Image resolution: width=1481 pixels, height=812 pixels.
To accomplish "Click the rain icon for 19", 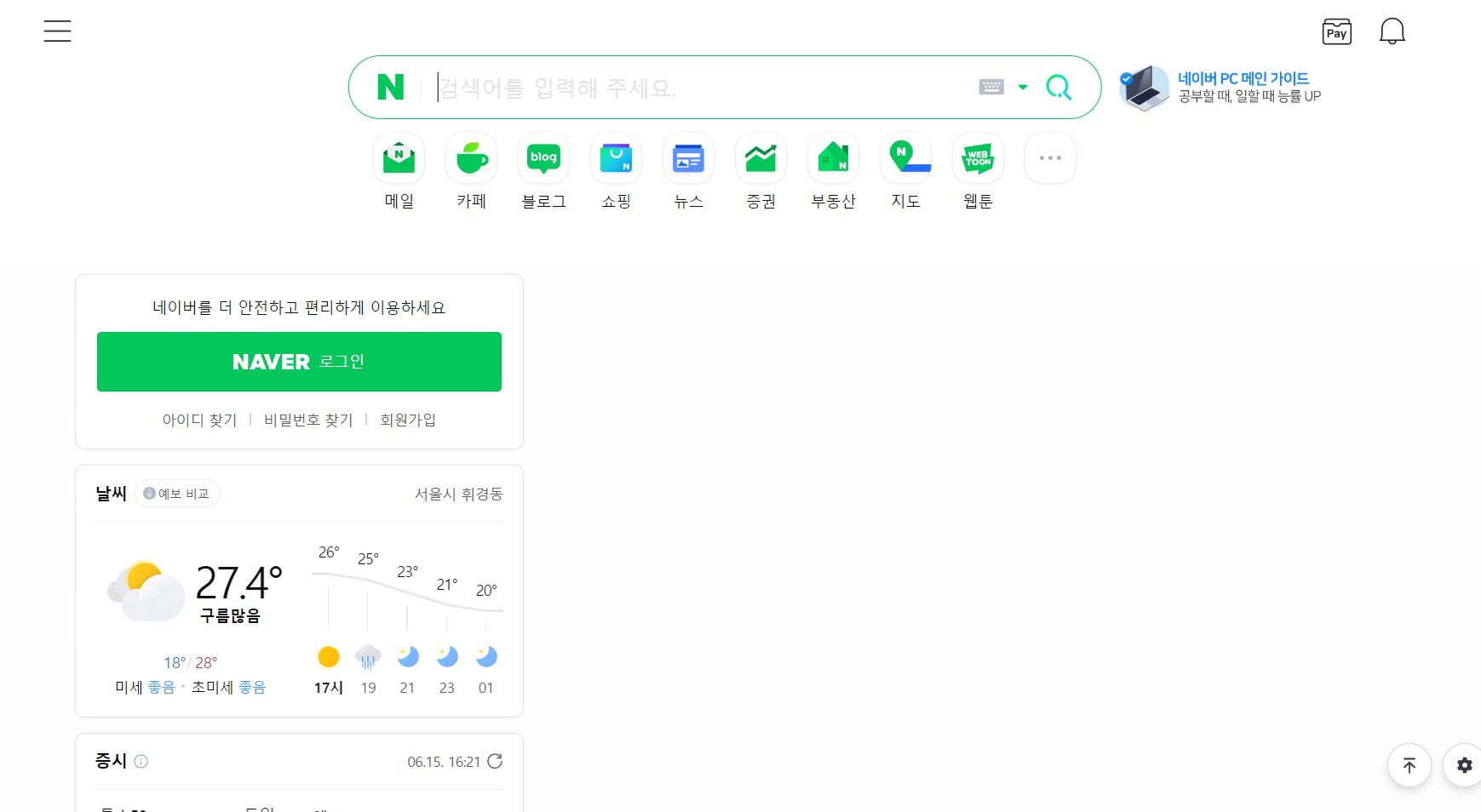I will click(x=368, y=656).
